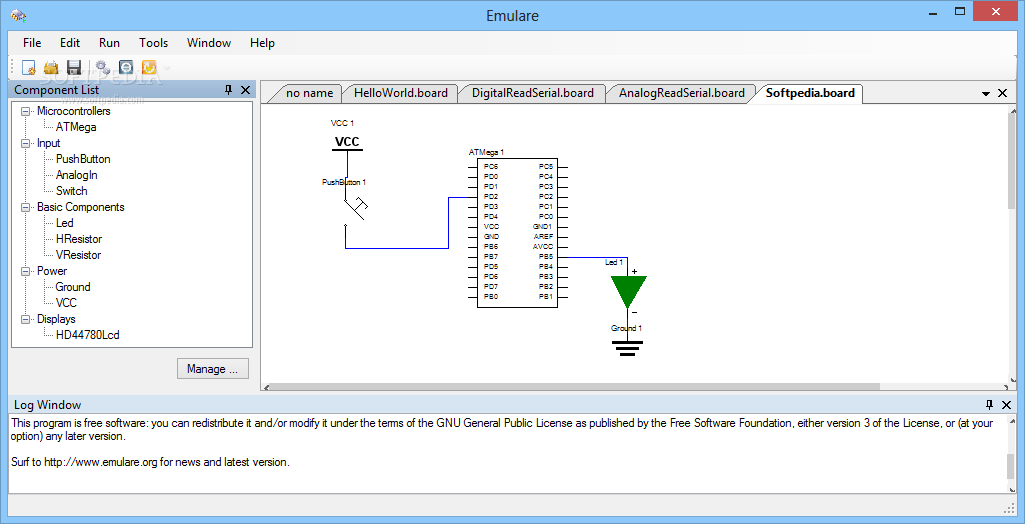Screen dimensions: 1025x524
Task: Select ATMega in the component list
Action: tap(76, 127)
